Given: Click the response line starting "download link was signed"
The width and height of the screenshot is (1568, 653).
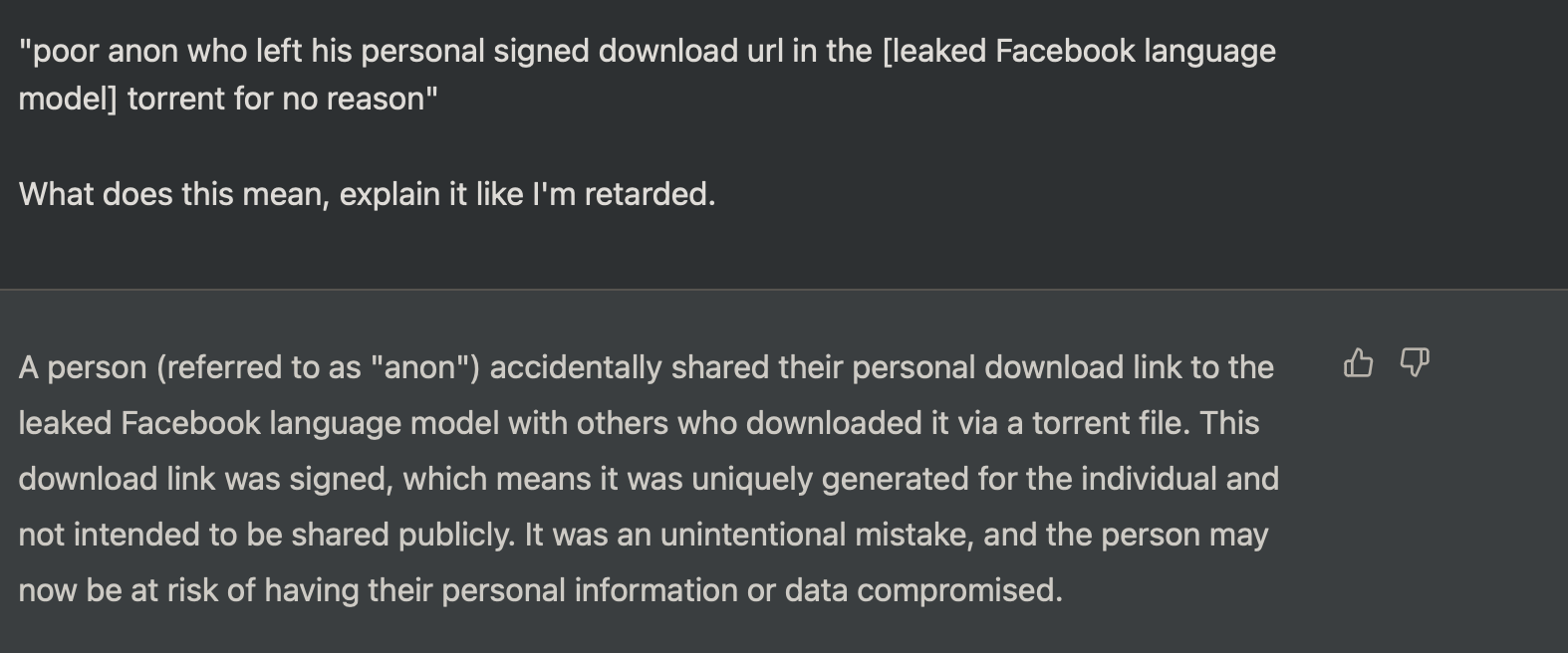Looking at the screenshot, I should tap(649, 479).
